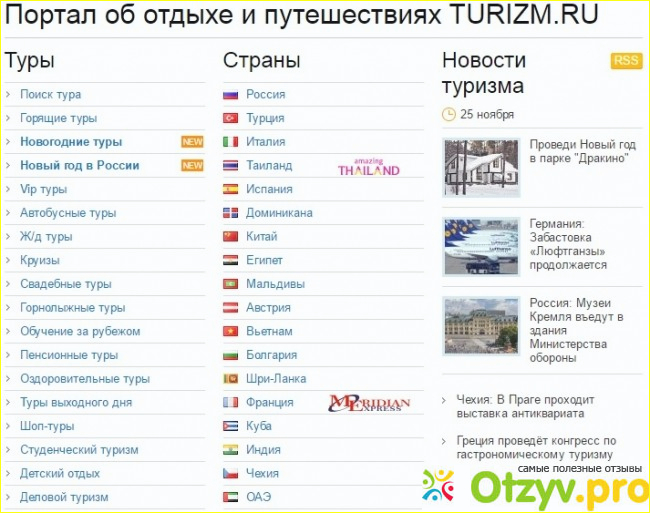Open the Россия country link
Viewport: 650px width, 513px height.
[x=266, y=94]
